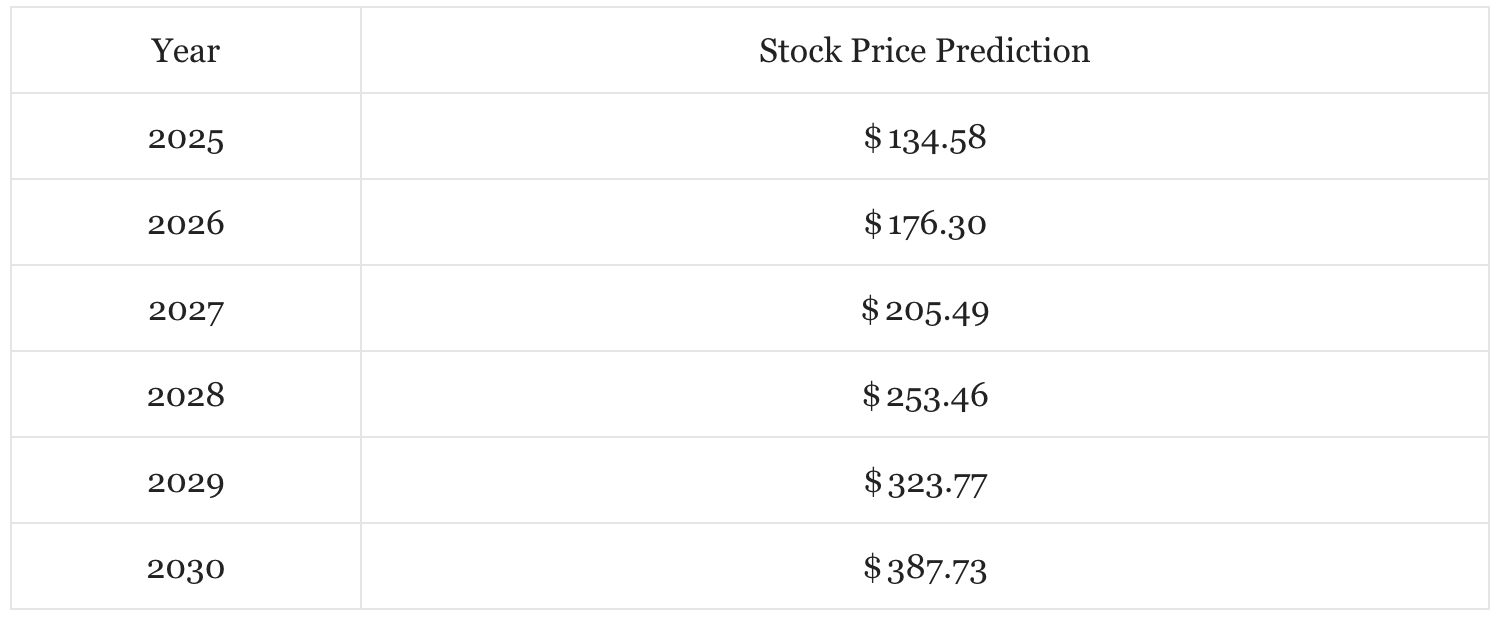
Task: Click the dollar sign before 387.73
Action: pos(872,568)
